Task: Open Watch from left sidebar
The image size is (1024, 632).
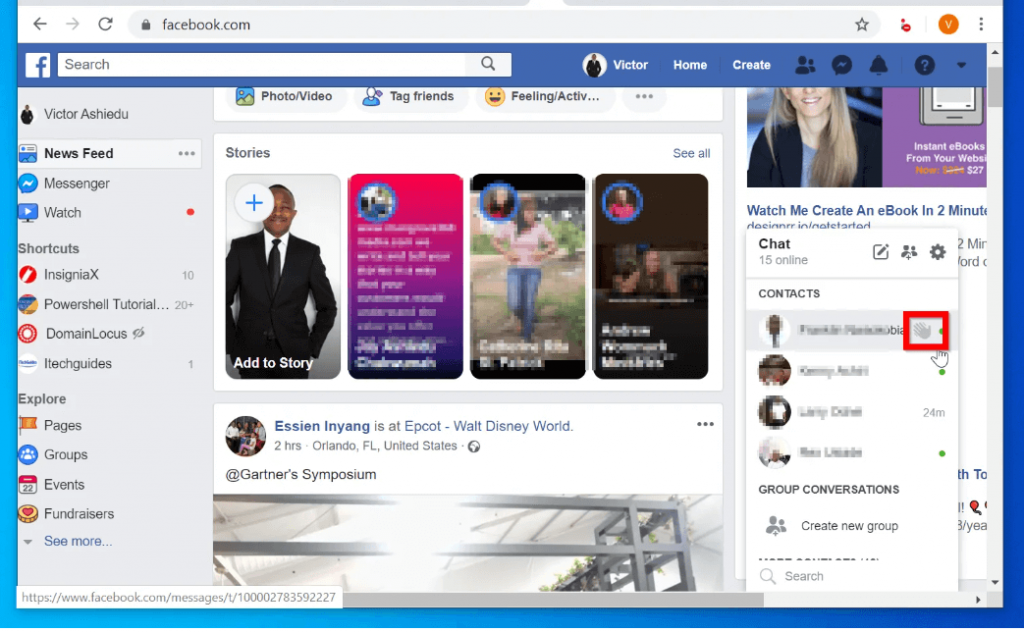Action: (x=62, y=213)
